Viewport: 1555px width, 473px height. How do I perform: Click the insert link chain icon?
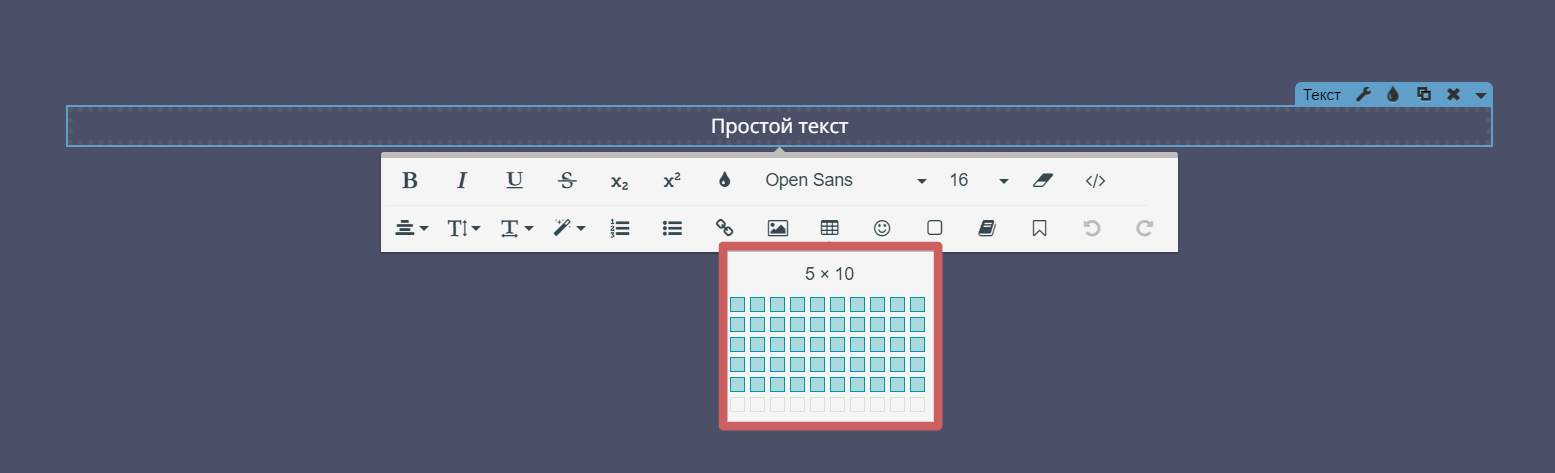pyautogui.click(x=724, y=228)
